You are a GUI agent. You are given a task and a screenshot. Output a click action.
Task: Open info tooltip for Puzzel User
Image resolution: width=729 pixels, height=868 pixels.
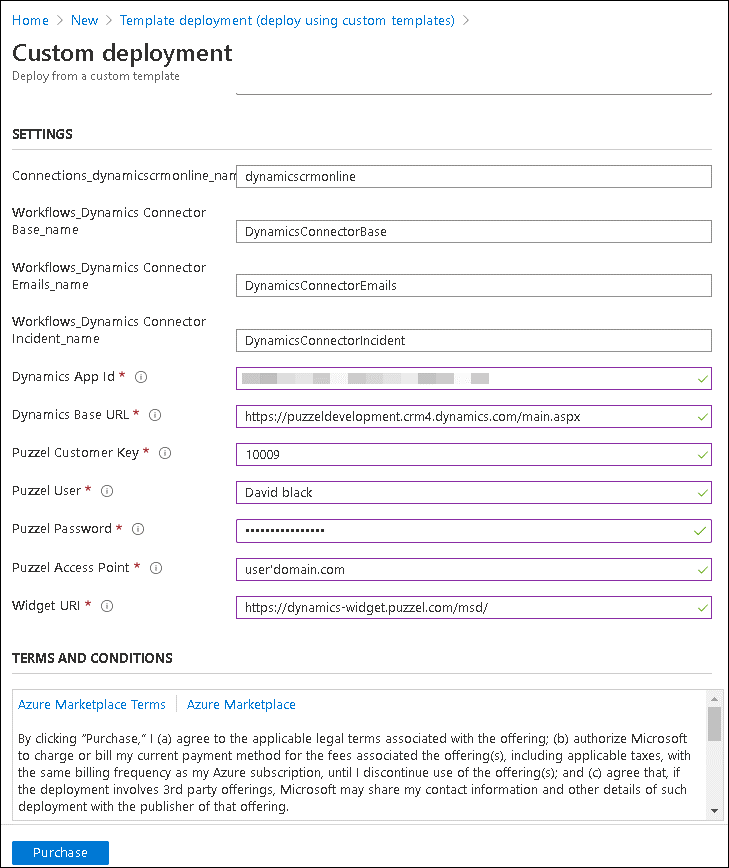pos(107,491)
